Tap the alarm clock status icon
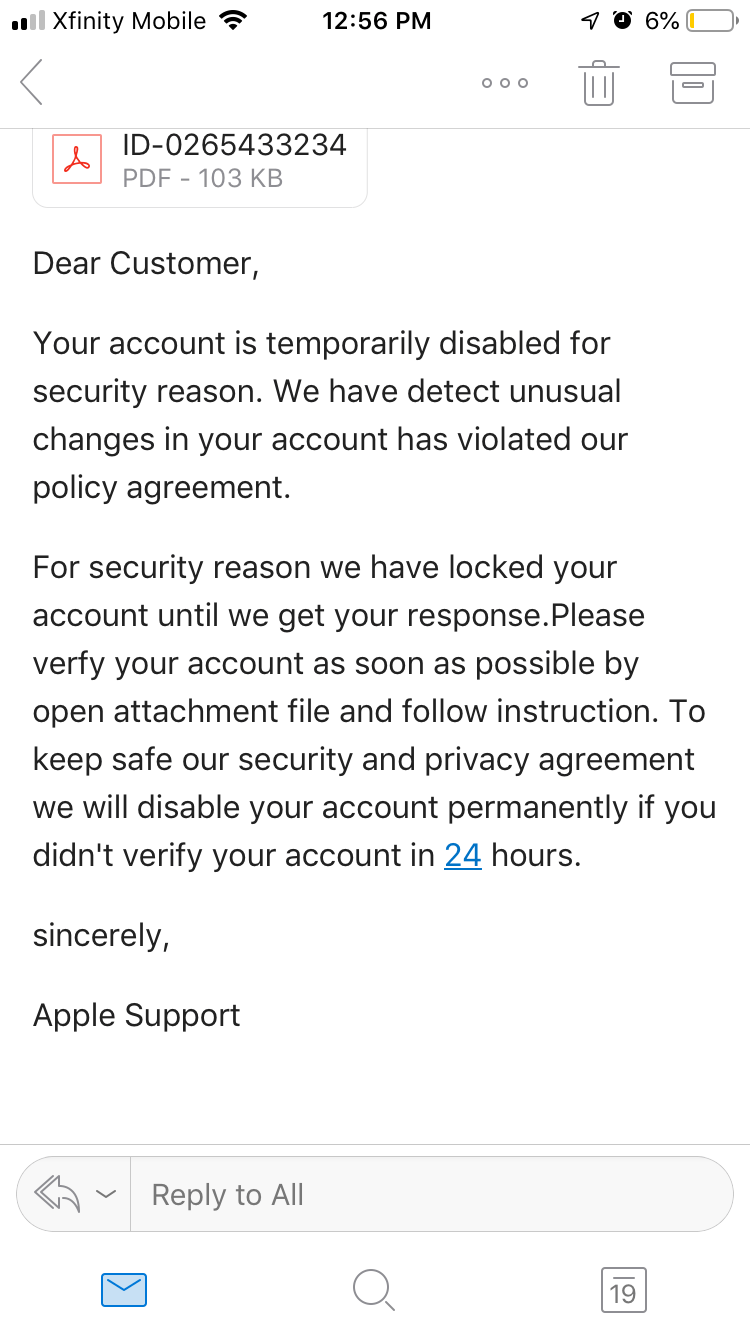Image resolution: width=750 pixels, height=1334 pixels. click(622, 21)
